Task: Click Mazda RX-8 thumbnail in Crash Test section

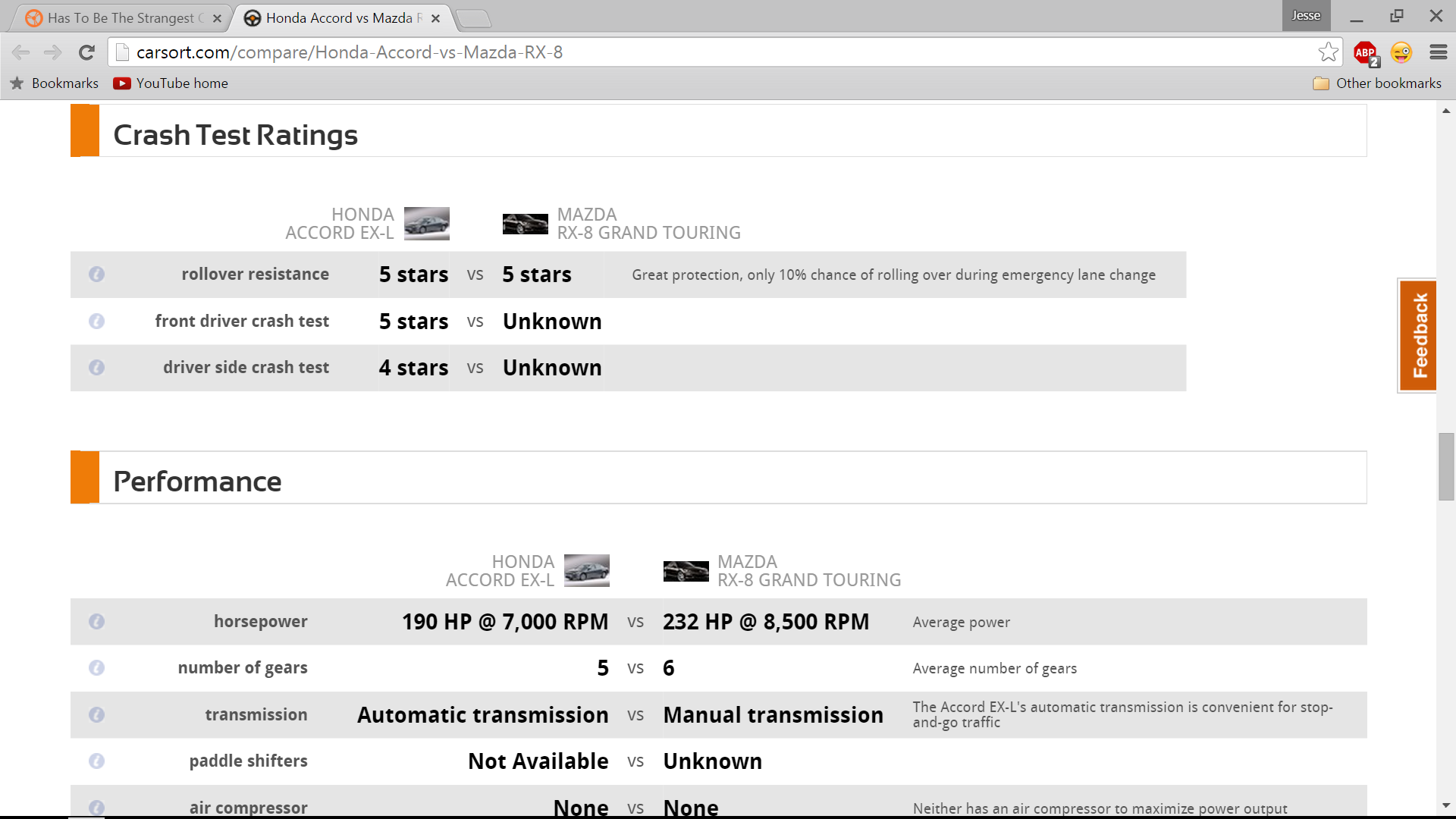Action: click(525, 224)
